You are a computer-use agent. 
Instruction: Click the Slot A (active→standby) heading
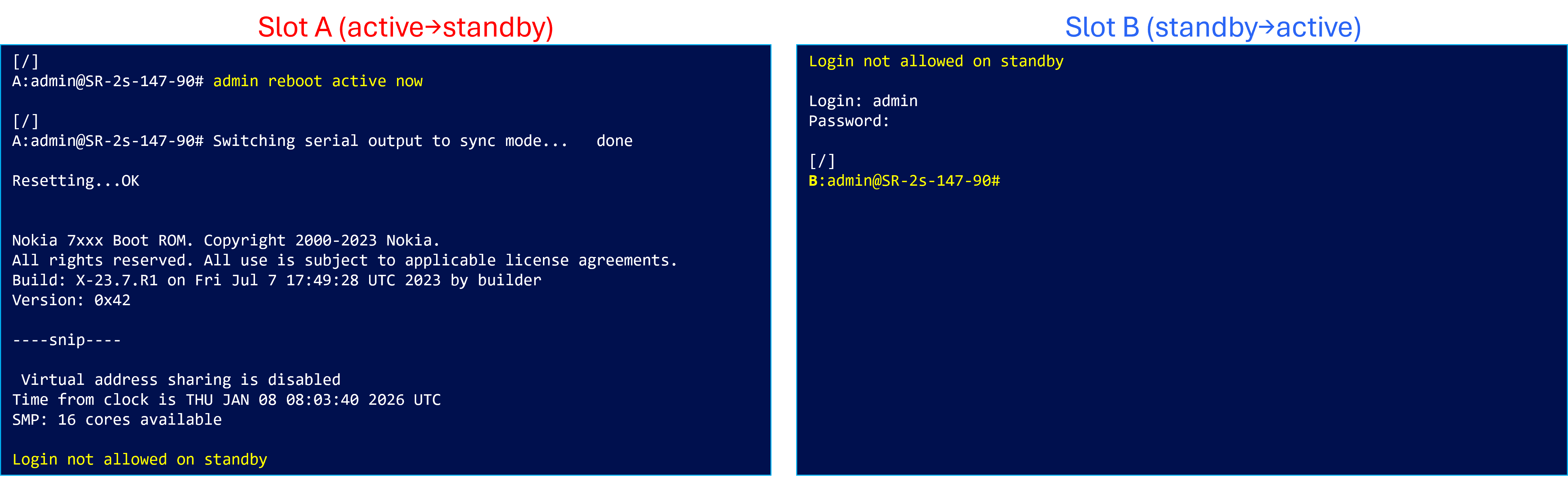point(405,28)
